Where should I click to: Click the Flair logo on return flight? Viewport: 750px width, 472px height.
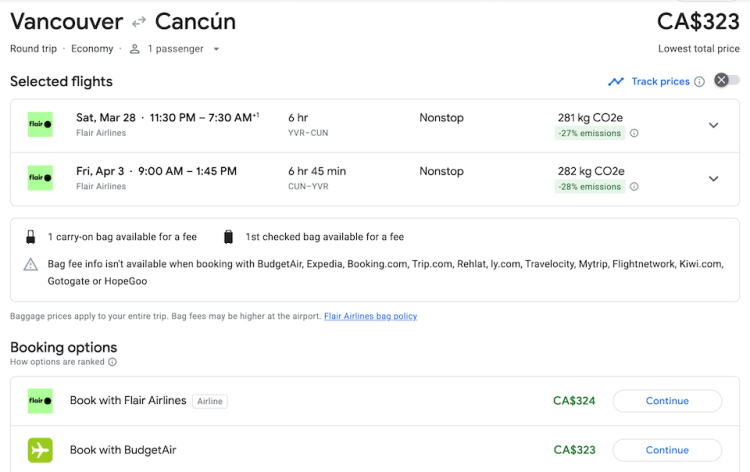click(x=40, y=178)
